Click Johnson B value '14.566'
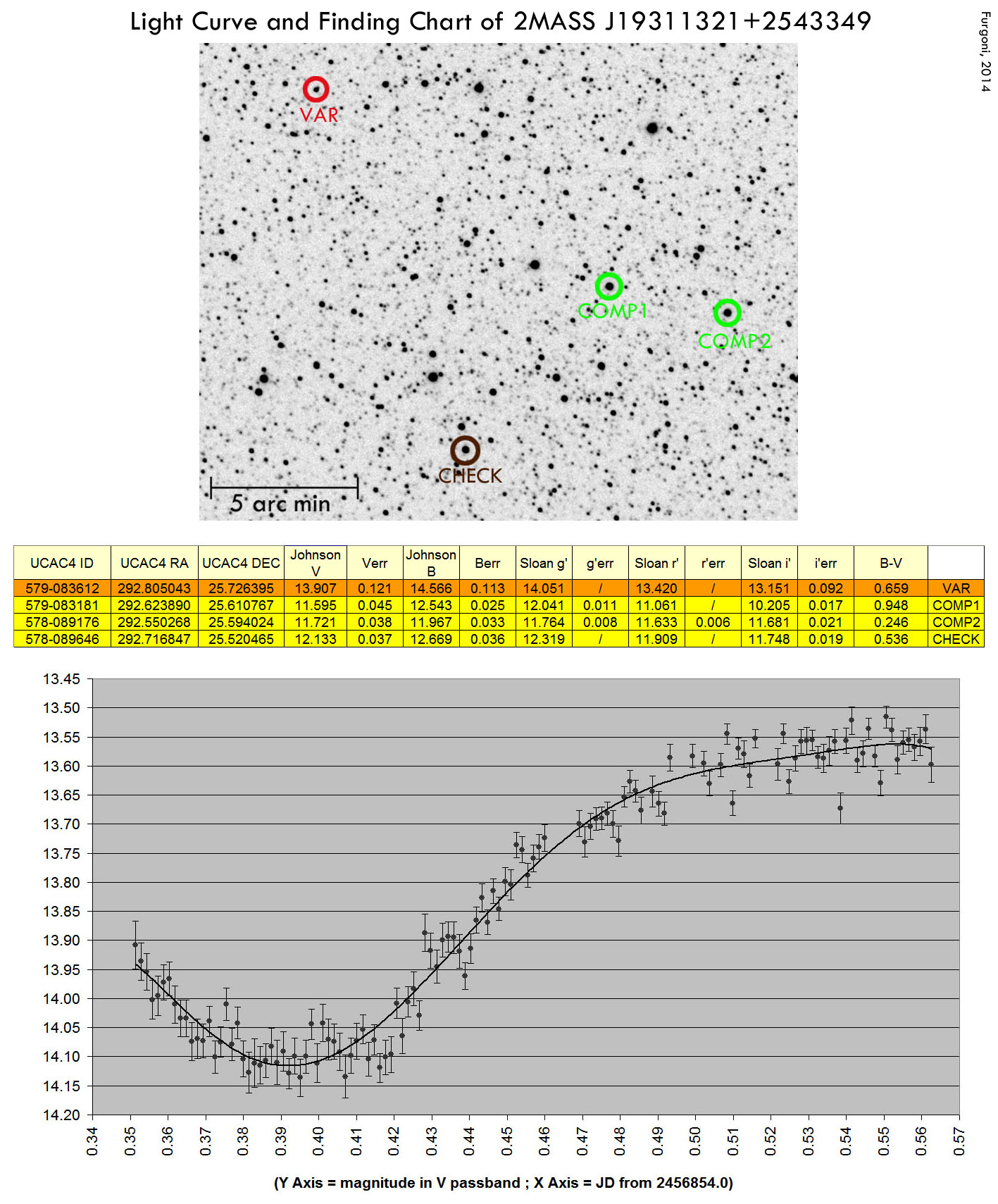998x1204 pixels. pyautogui.click(x=431, y=588)
